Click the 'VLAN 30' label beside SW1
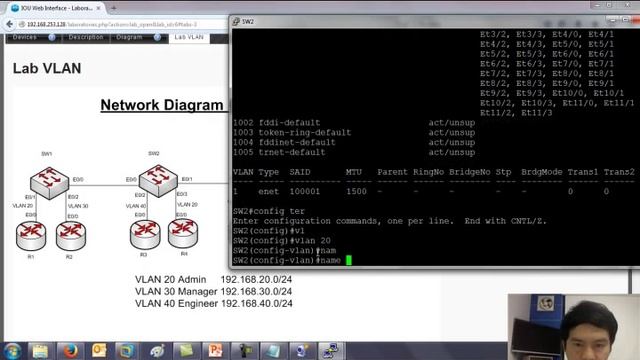Image resolution: width=640 pixels, height=360 pixels. click(78, 206)
